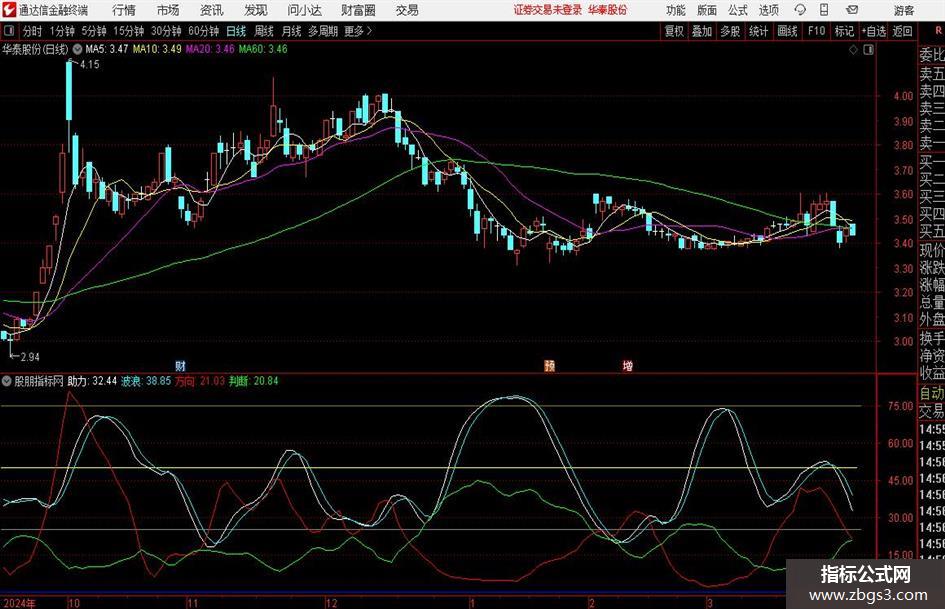Screen dimensions: 945x609
Task: Select the 月线 monthly period tab
Action: [x=291, y=31]
